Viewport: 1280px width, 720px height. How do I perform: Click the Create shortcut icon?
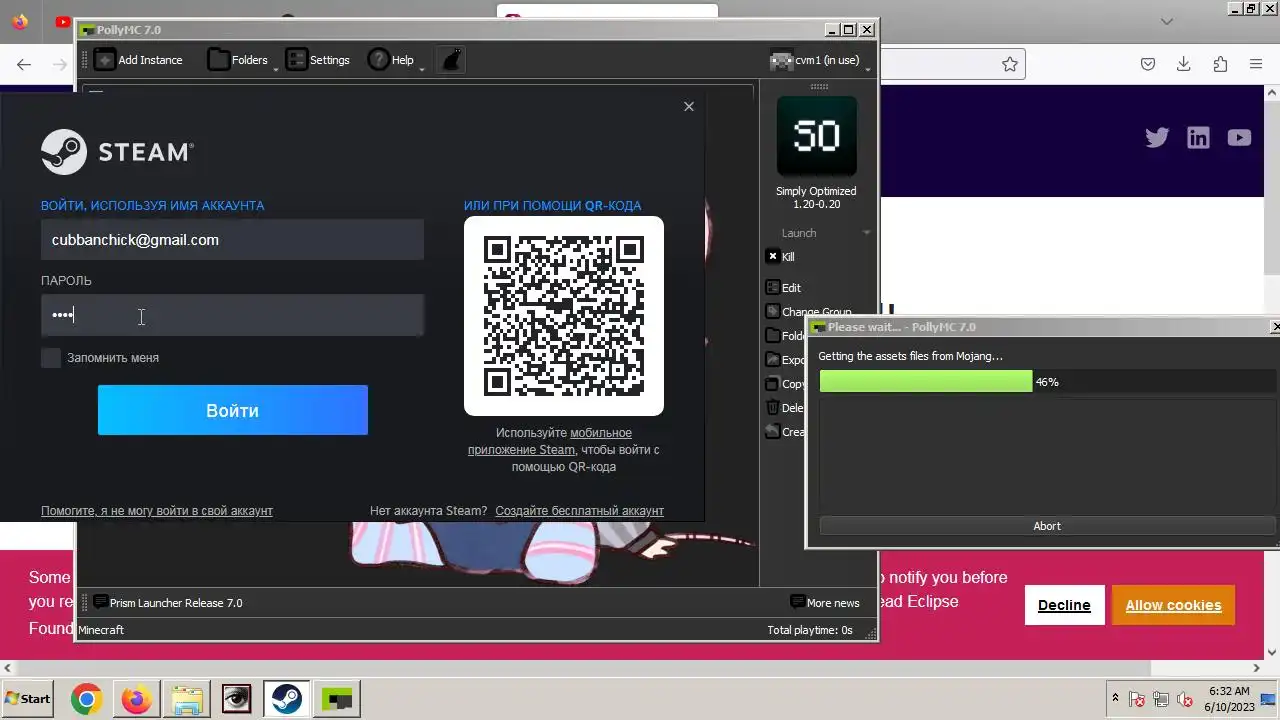(x=772, y=432)
